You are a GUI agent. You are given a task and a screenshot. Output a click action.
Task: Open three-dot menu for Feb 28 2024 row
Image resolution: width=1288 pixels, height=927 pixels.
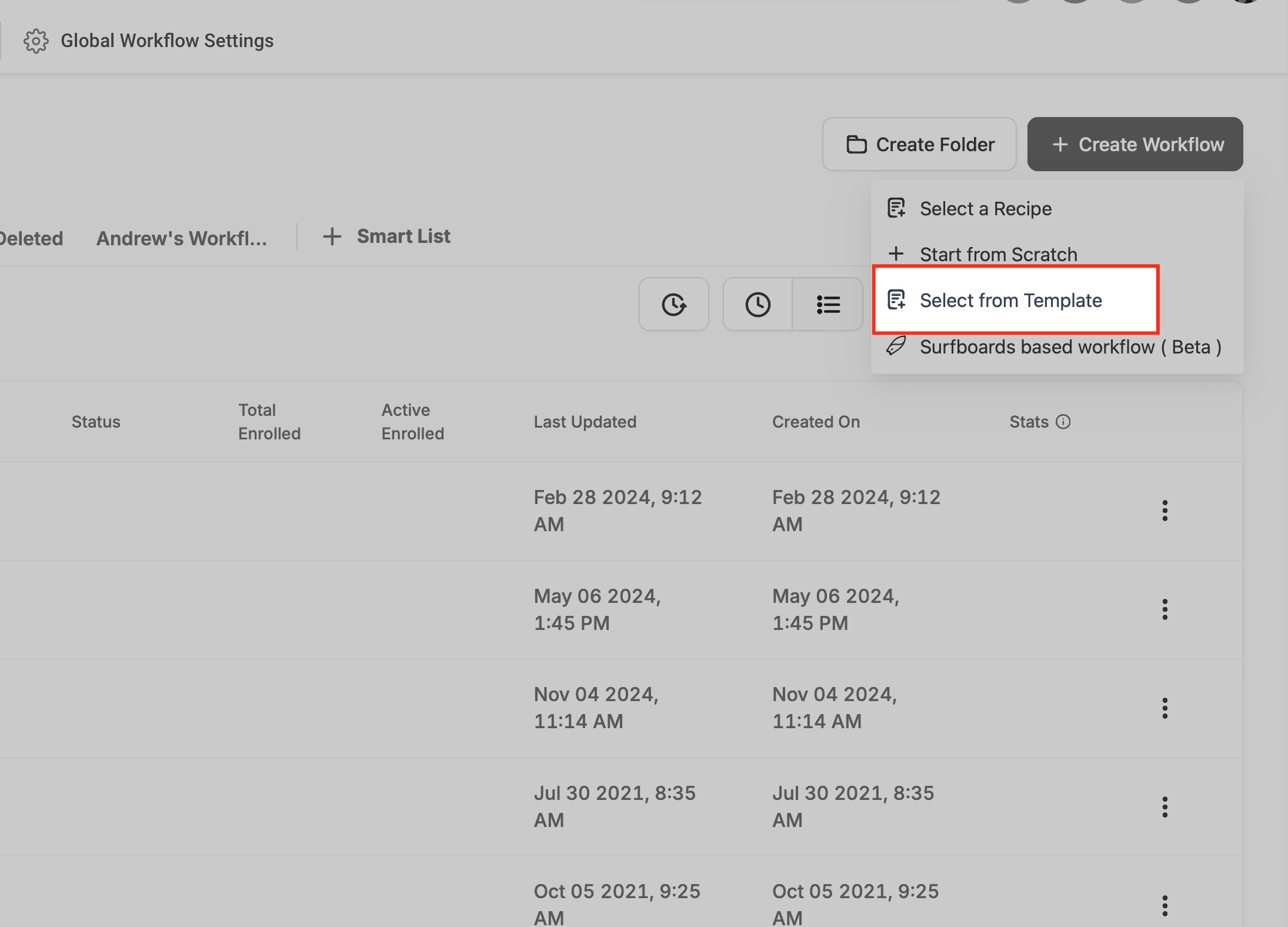(x=1164, y=511)
